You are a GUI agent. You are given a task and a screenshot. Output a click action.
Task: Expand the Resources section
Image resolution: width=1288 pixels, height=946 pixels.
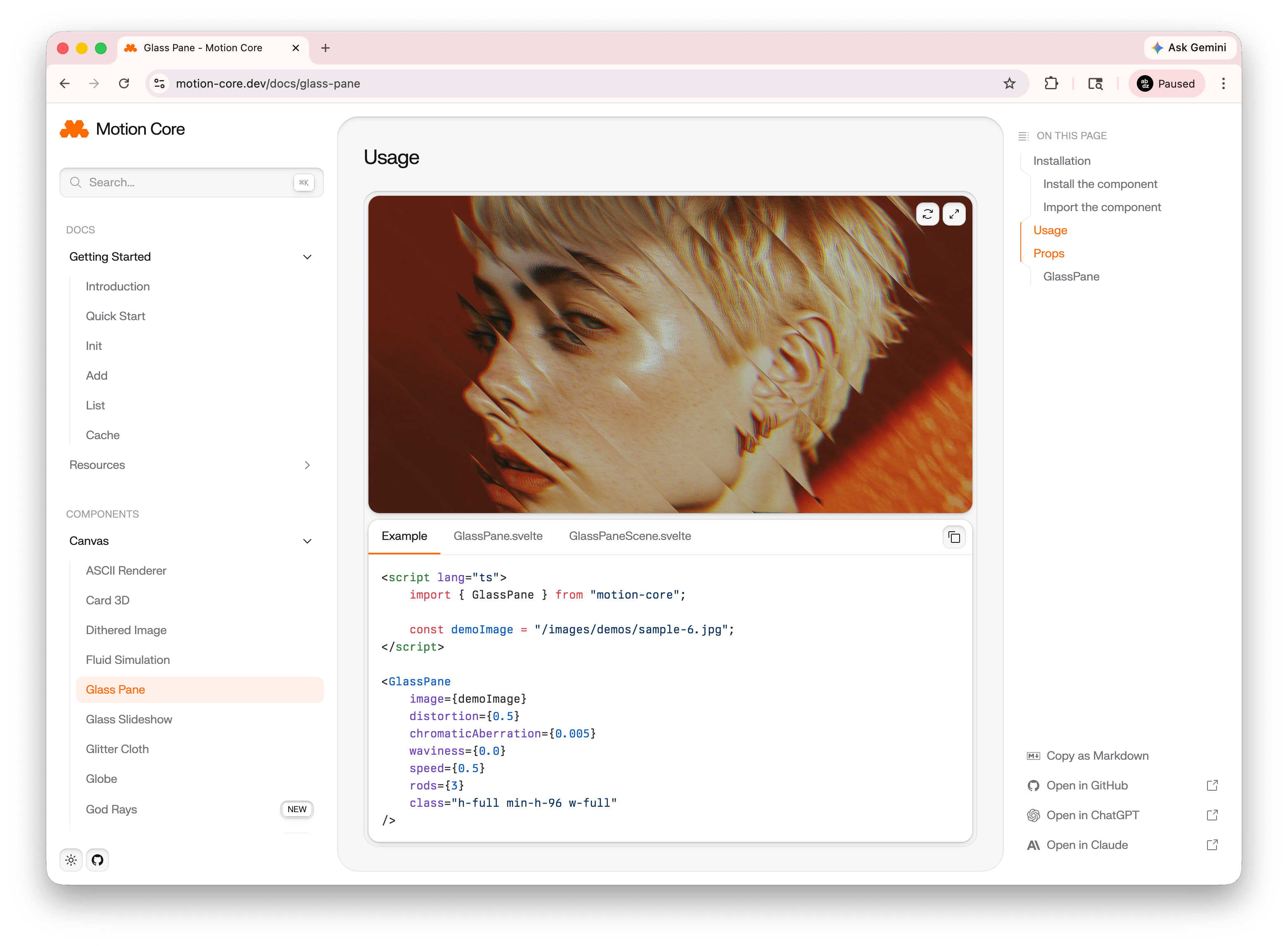pyautogui.click(x=307, y=465)
